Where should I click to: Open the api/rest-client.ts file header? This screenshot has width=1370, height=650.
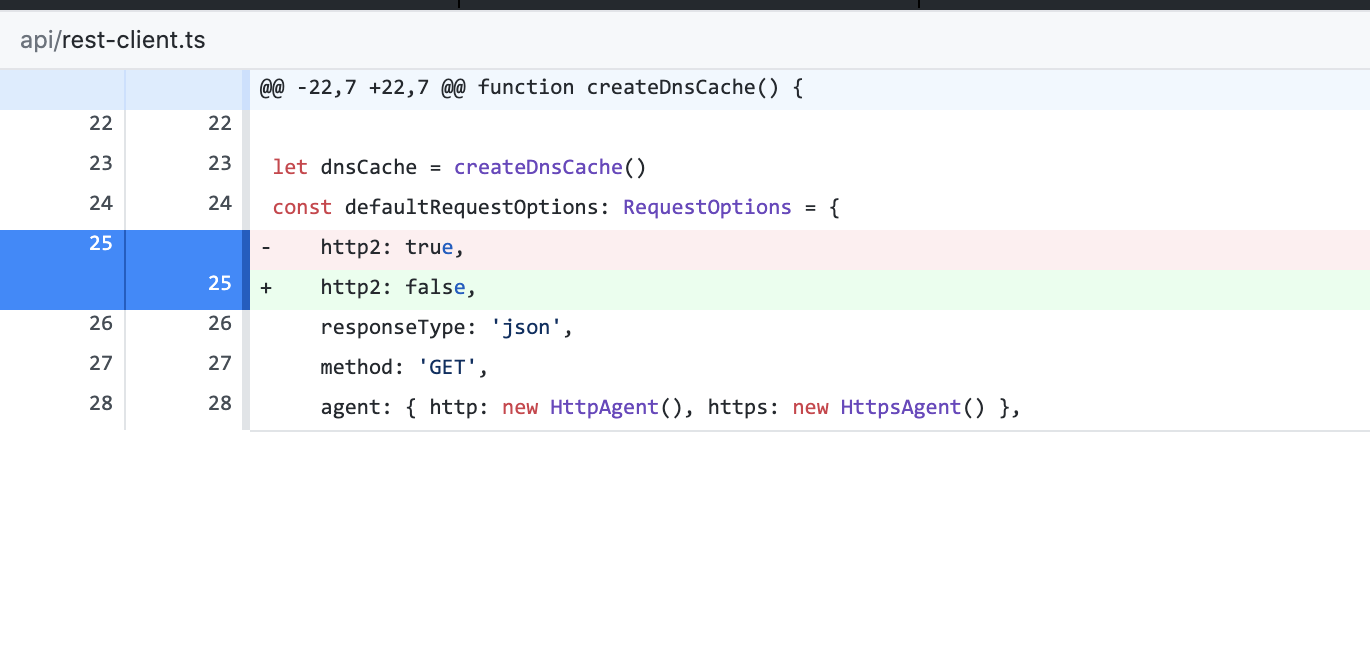(113, 41)
